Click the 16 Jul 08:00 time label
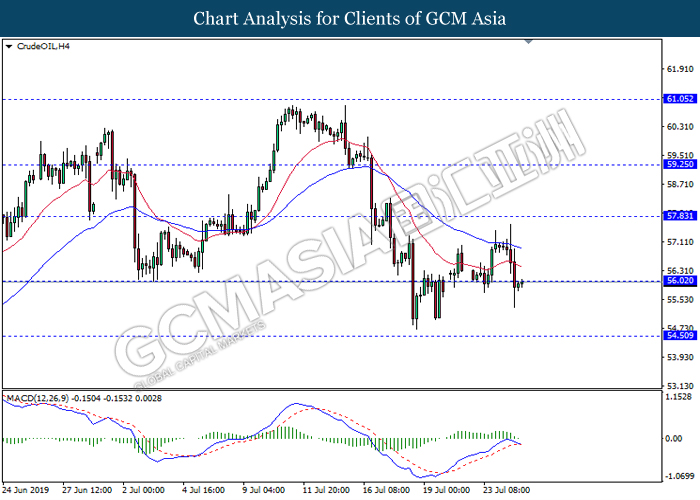 pos(386,490)
